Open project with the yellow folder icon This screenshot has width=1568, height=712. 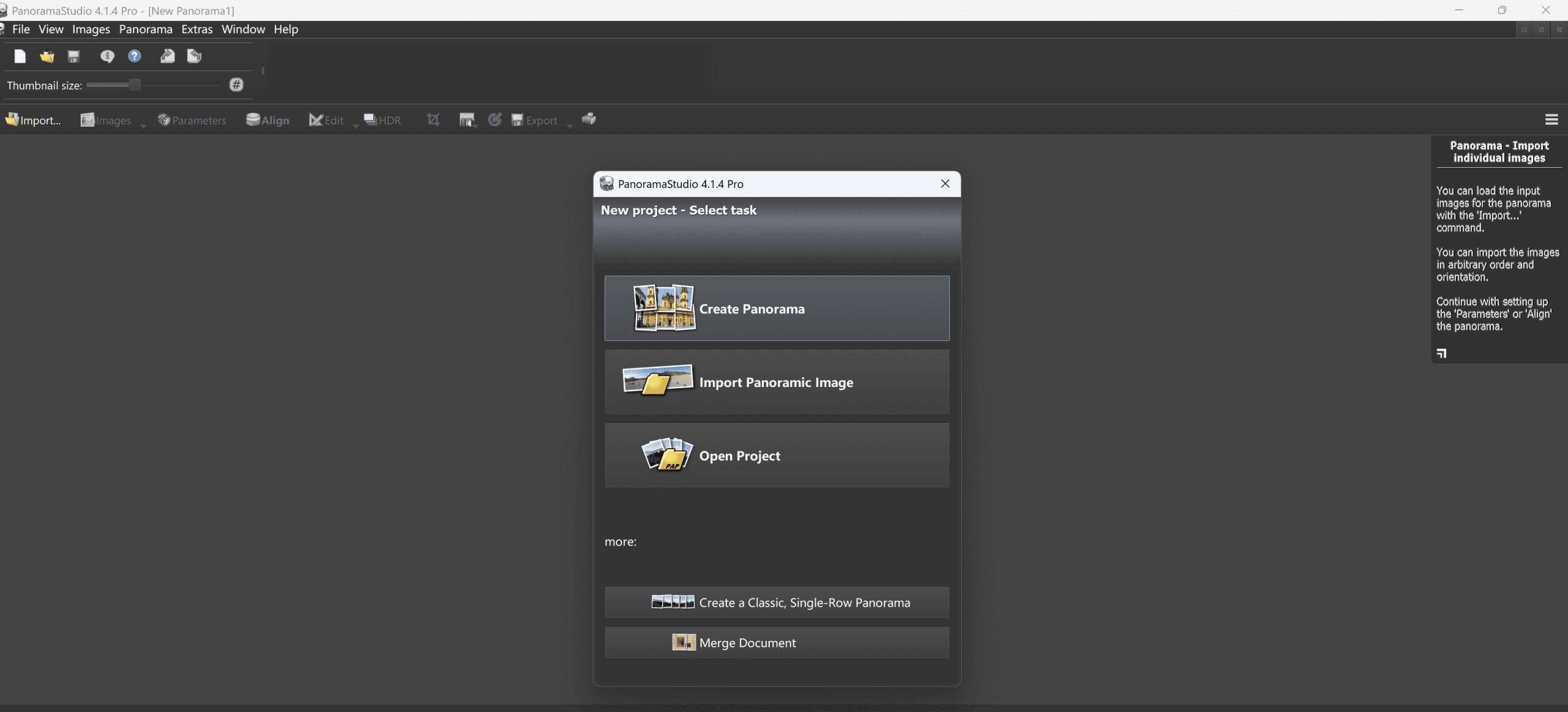coord(47,57)
